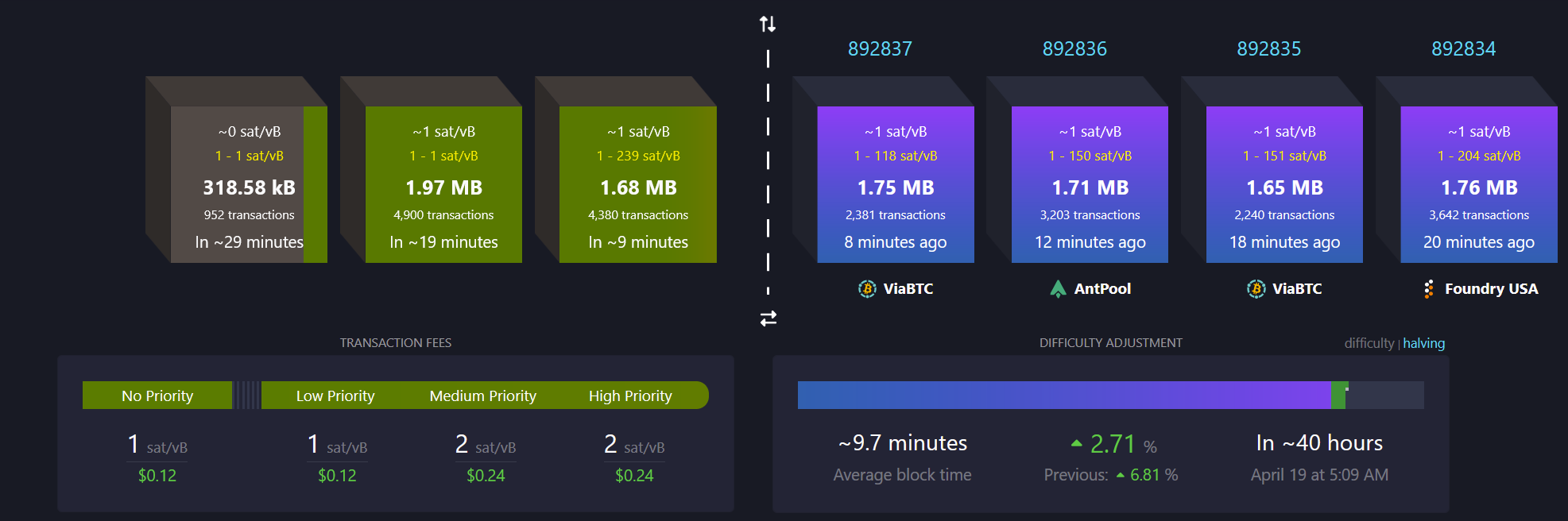Switch to the halving view
Viewport: 1568px width, 521px height.
pos(1423,343)
